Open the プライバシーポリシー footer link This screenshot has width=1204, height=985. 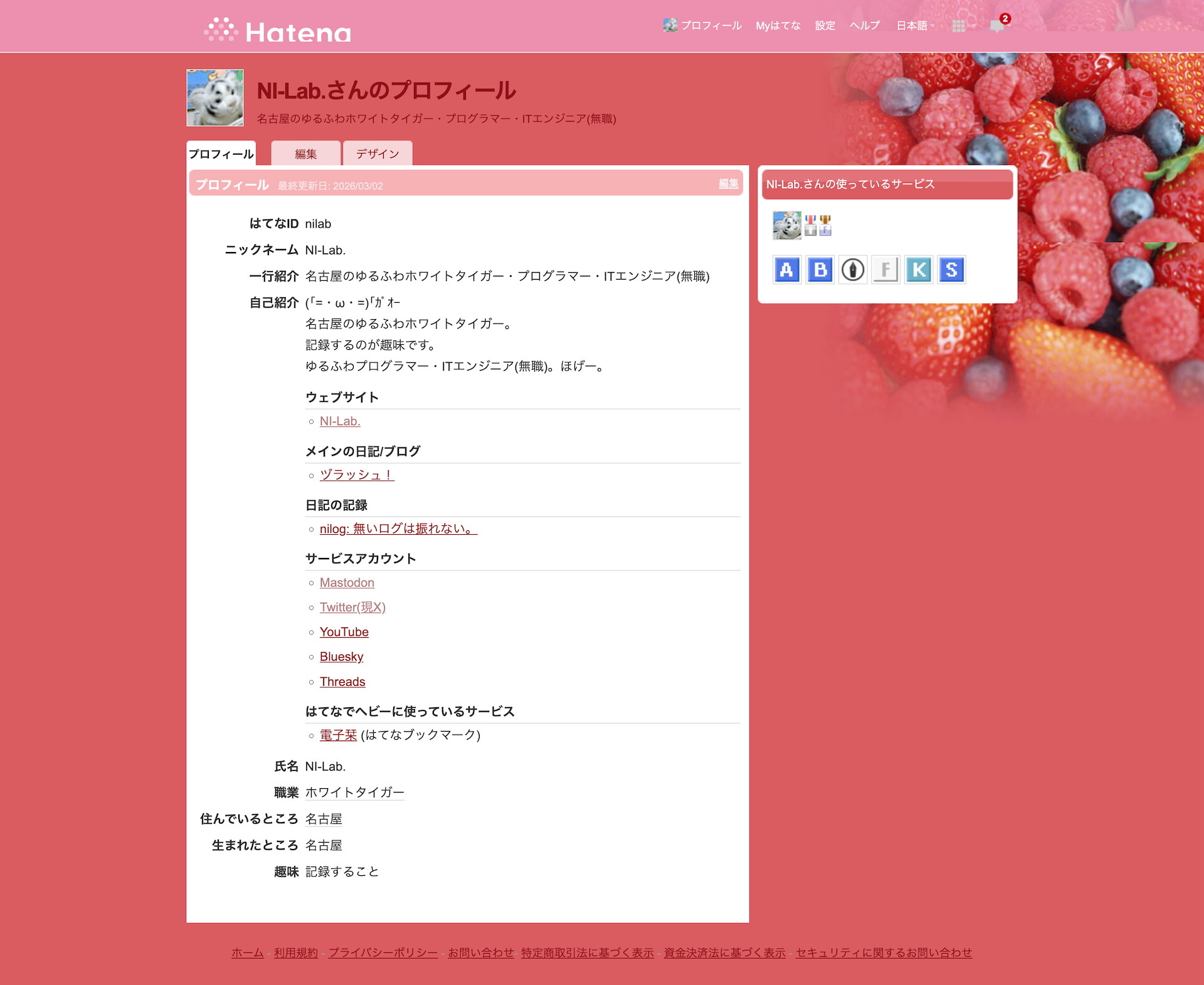[x=383, y=952]
